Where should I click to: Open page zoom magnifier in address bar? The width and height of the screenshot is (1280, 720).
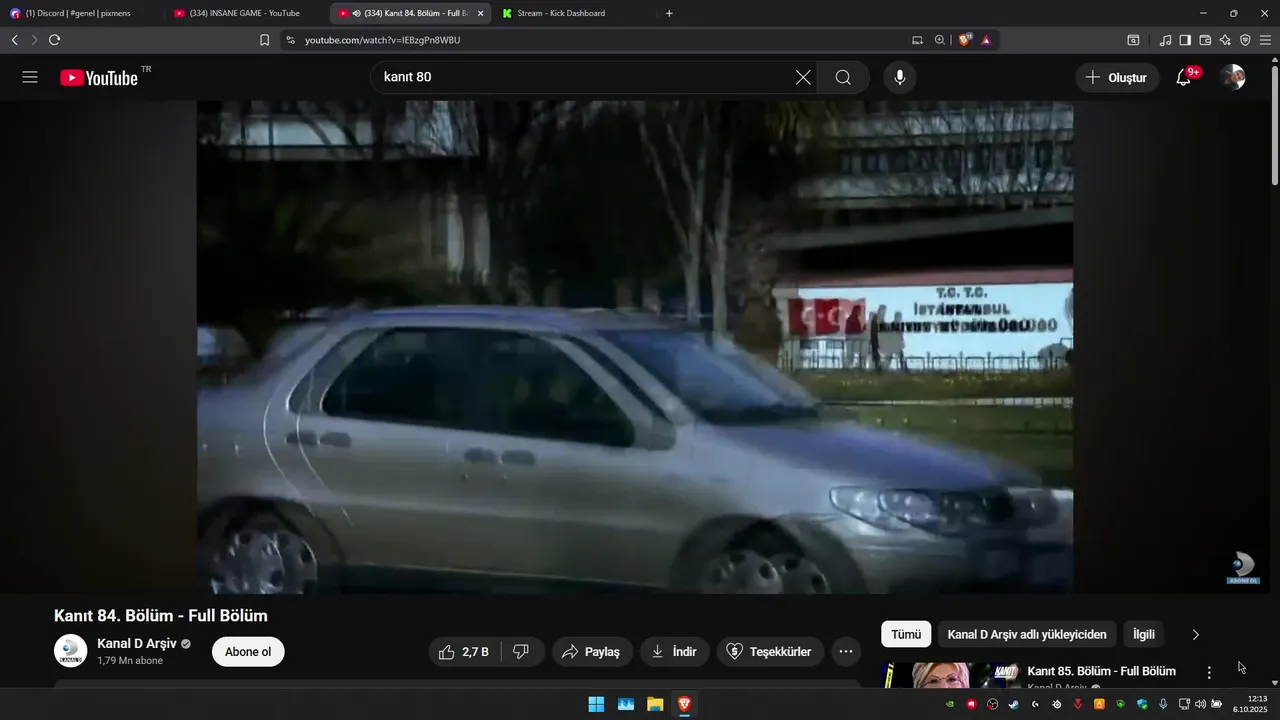(940, 40)
